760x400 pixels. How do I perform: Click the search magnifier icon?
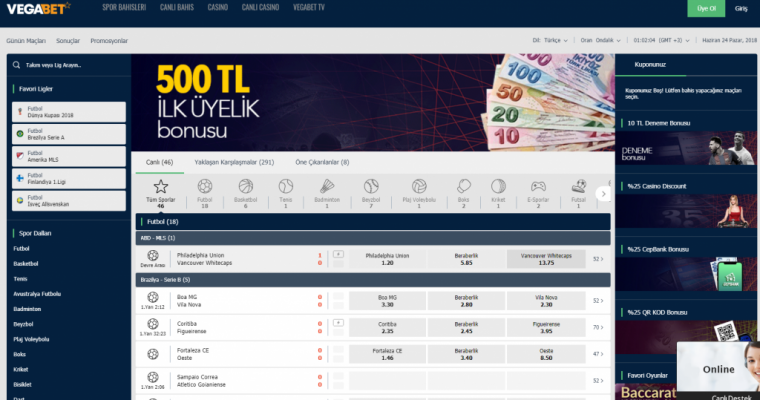(16, 65)
